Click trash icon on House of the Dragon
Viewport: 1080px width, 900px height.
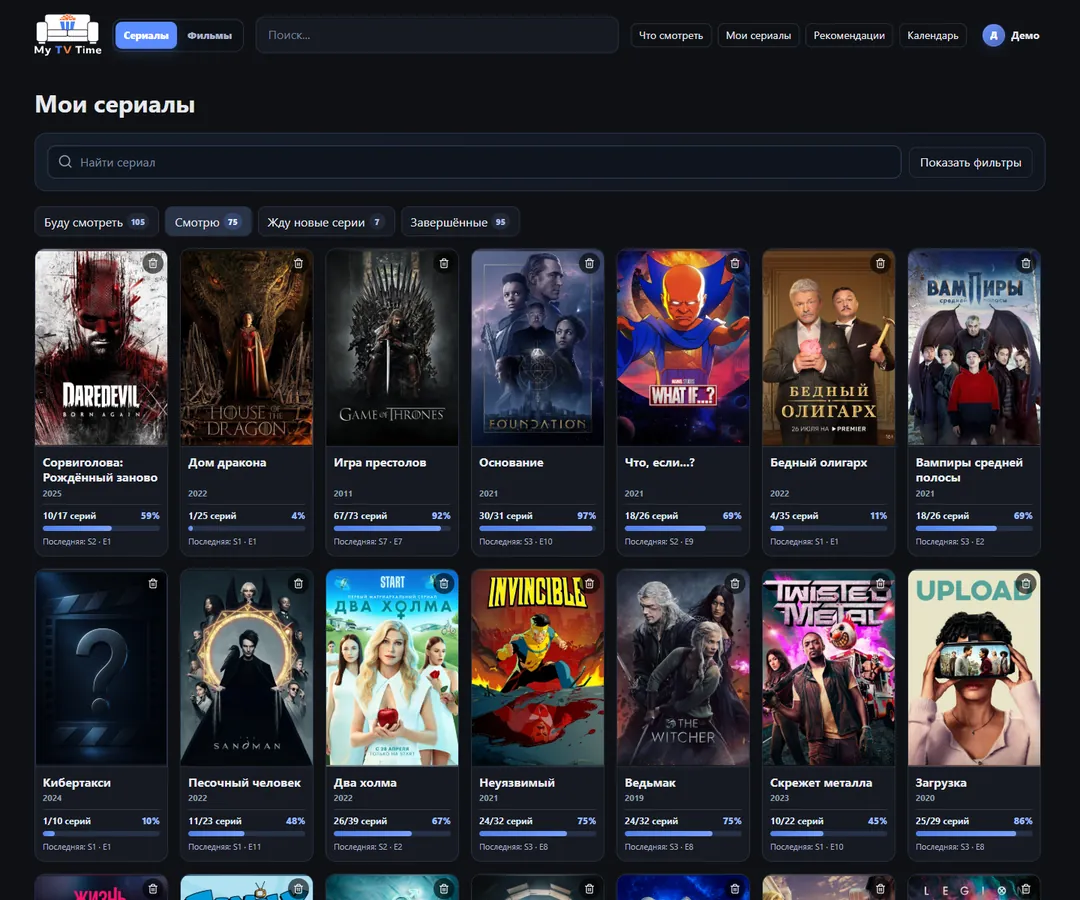pos(298,263)
